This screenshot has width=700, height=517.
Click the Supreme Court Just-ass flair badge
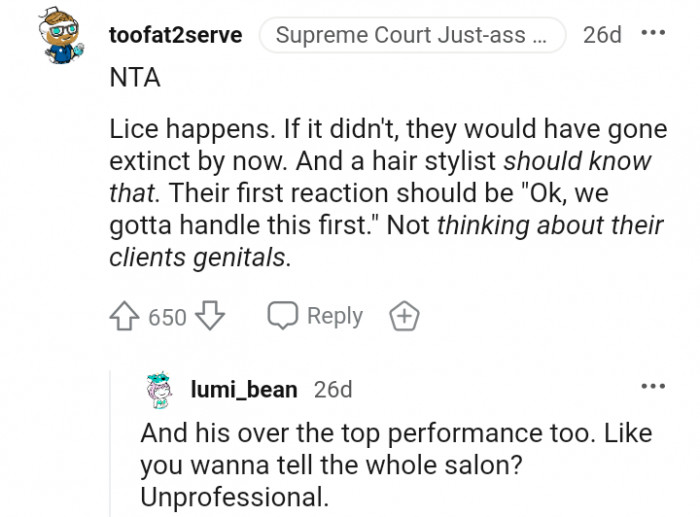coord(411,35)
